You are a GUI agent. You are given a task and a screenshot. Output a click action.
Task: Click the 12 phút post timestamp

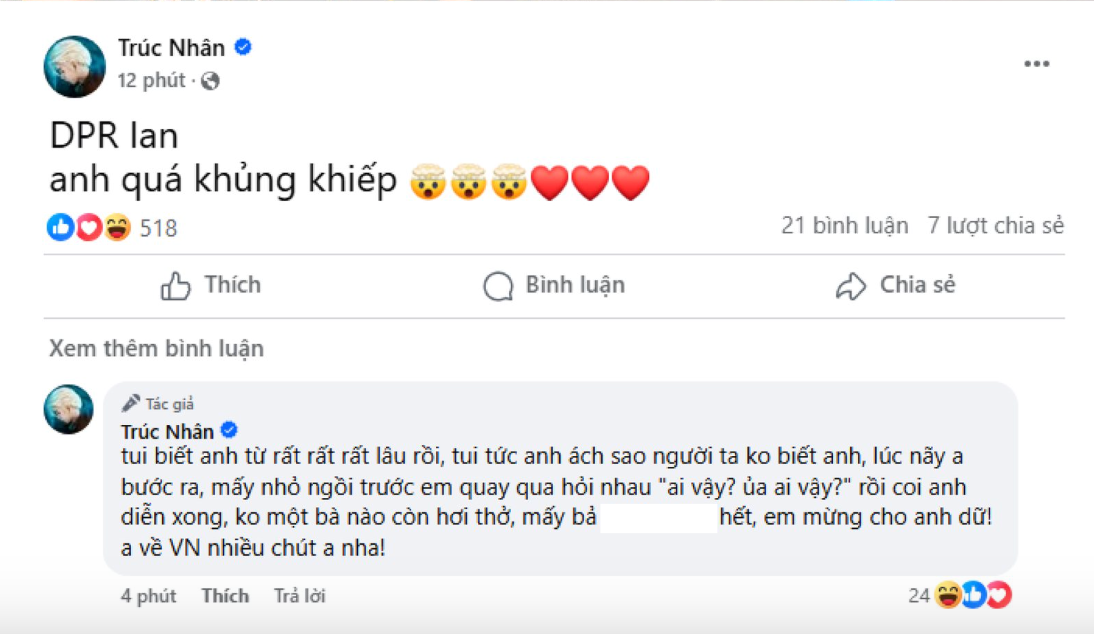click(152, 81)
